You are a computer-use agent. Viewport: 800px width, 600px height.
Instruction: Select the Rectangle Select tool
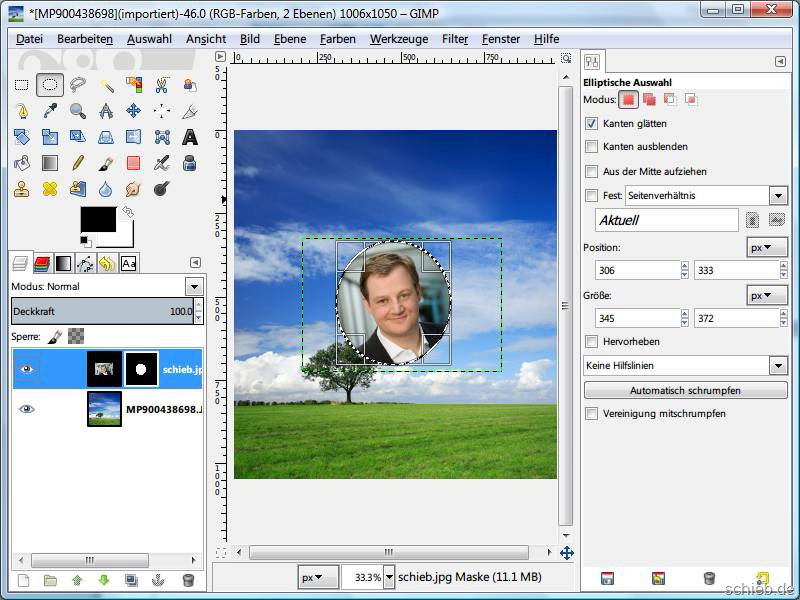[x=21, y=85]
